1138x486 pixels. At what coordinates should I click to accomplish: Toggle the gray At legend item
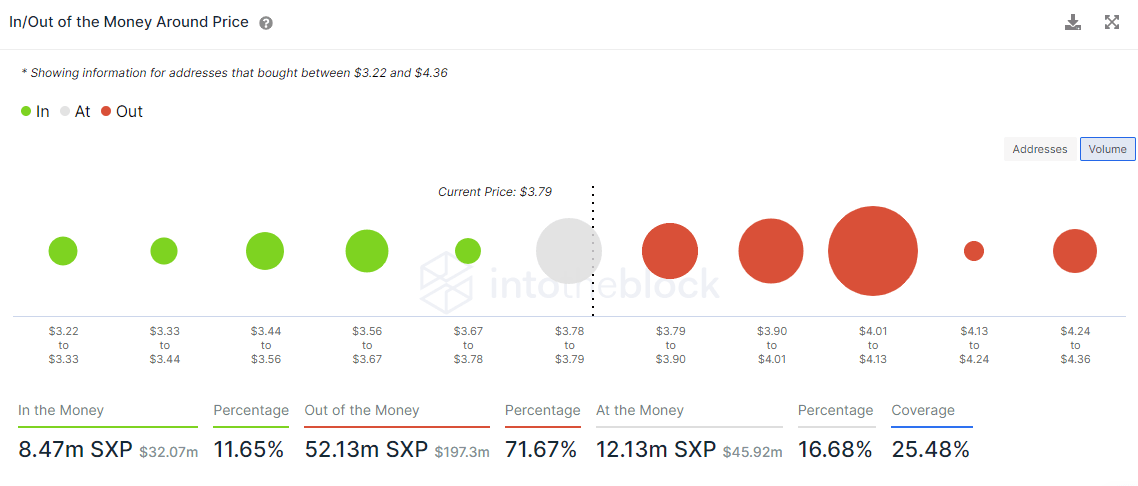click(x=75, y=112)
